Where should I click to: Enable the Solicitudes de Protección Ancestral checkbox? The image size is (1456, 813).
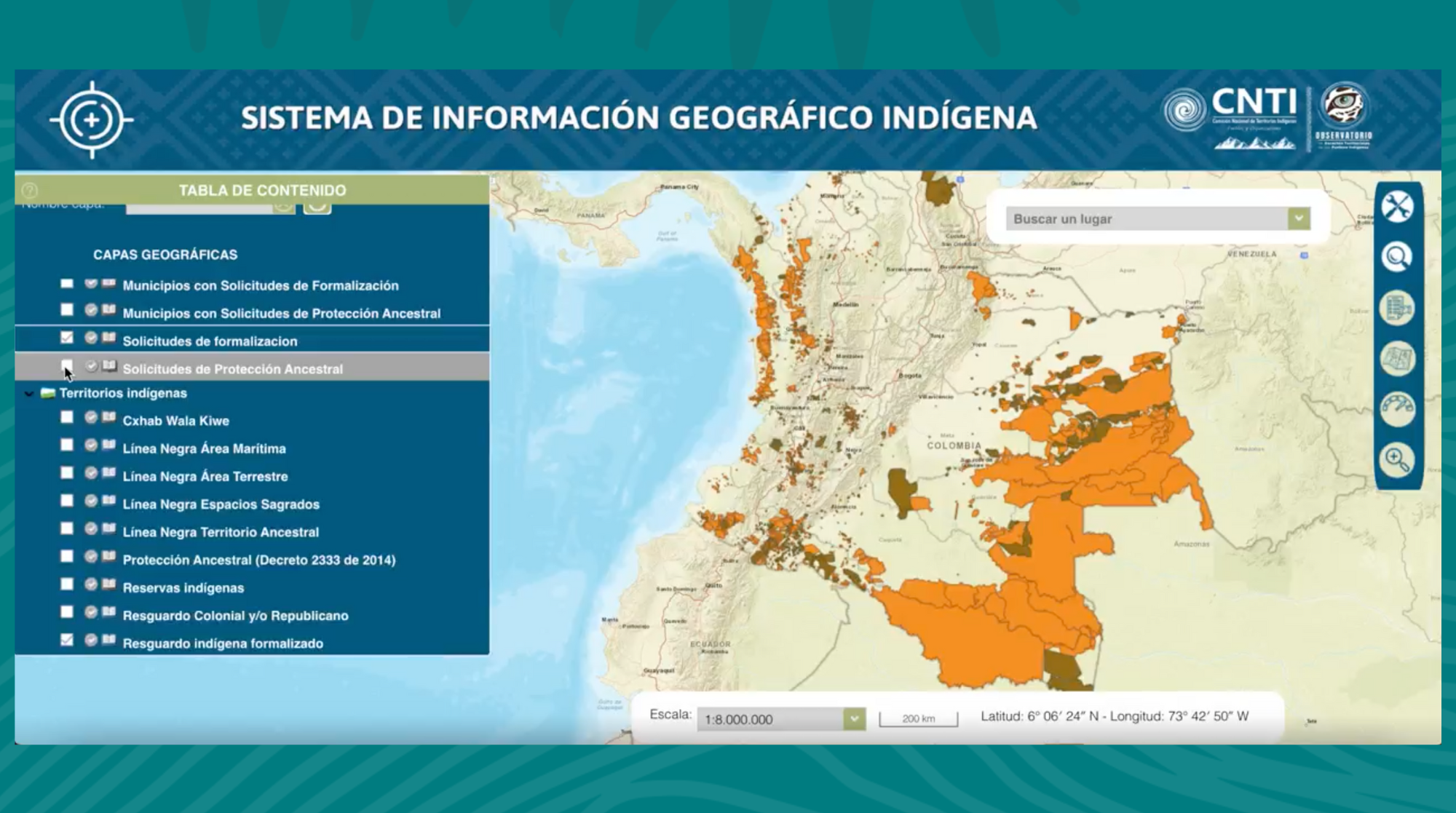tap(67, 365)
